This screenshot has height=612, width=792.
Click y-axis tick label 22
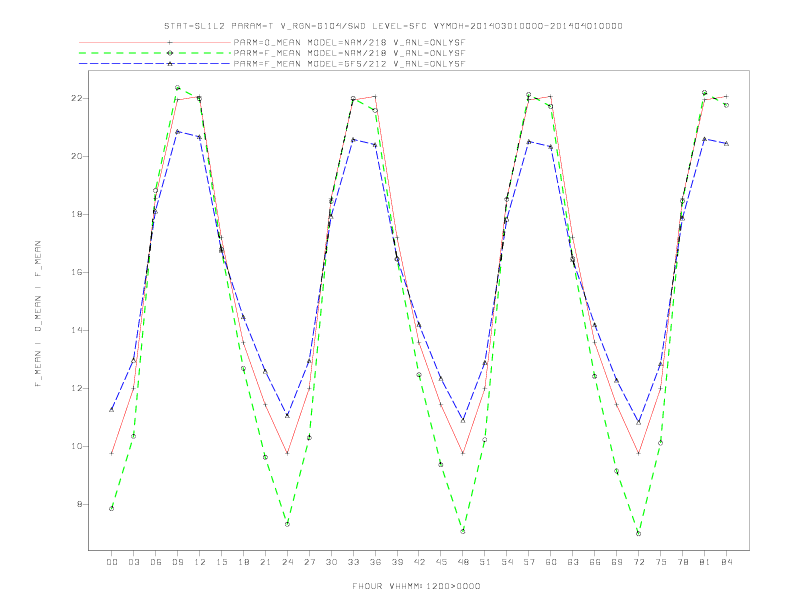pyautogui.click(x=77, y=98)
